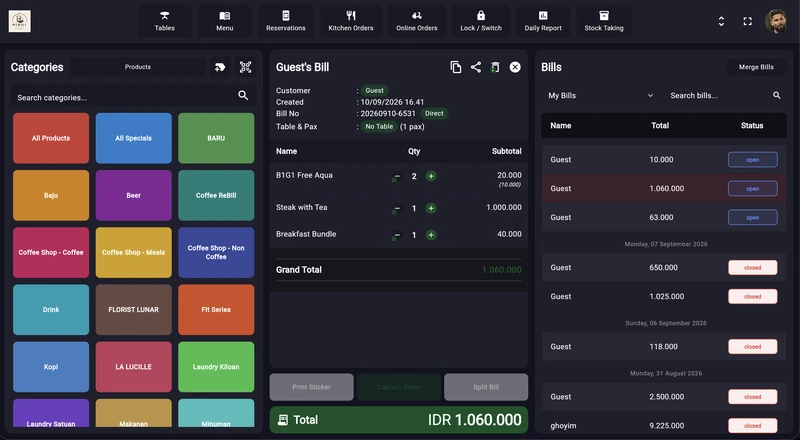The width and height of the screenshot is (800, 440).
Task: Click the Print Sticker button
Action: 311,387
